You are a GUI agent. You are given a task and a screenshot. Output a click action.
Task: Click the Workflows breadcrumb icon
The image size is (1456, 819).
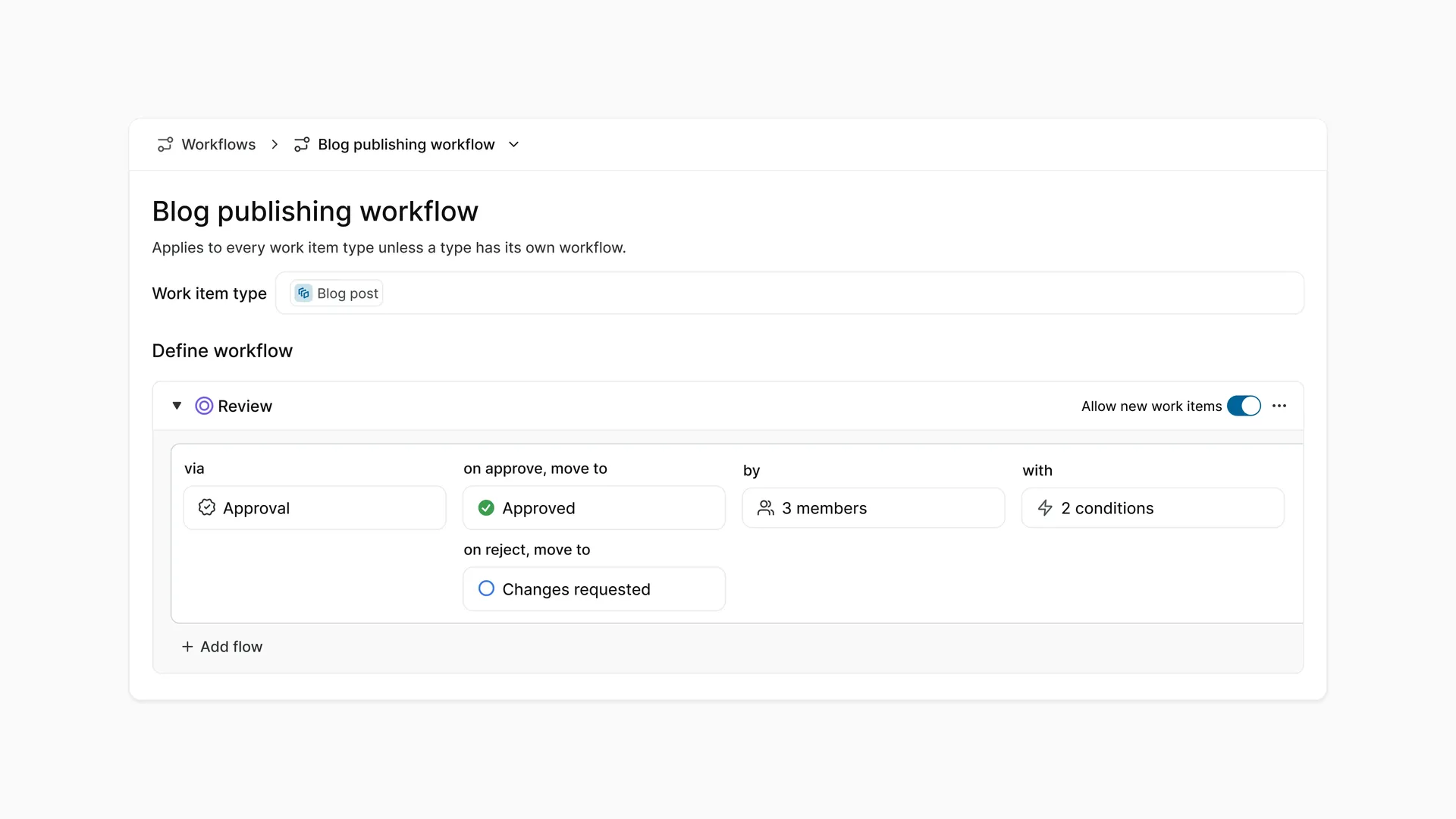pos(165,144)
